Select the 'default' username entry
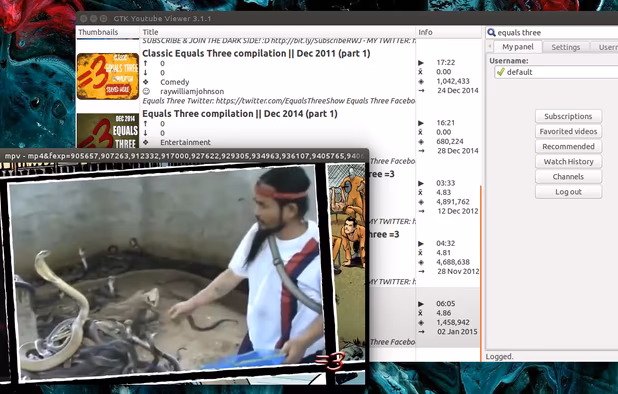 [x=556, y=72]
